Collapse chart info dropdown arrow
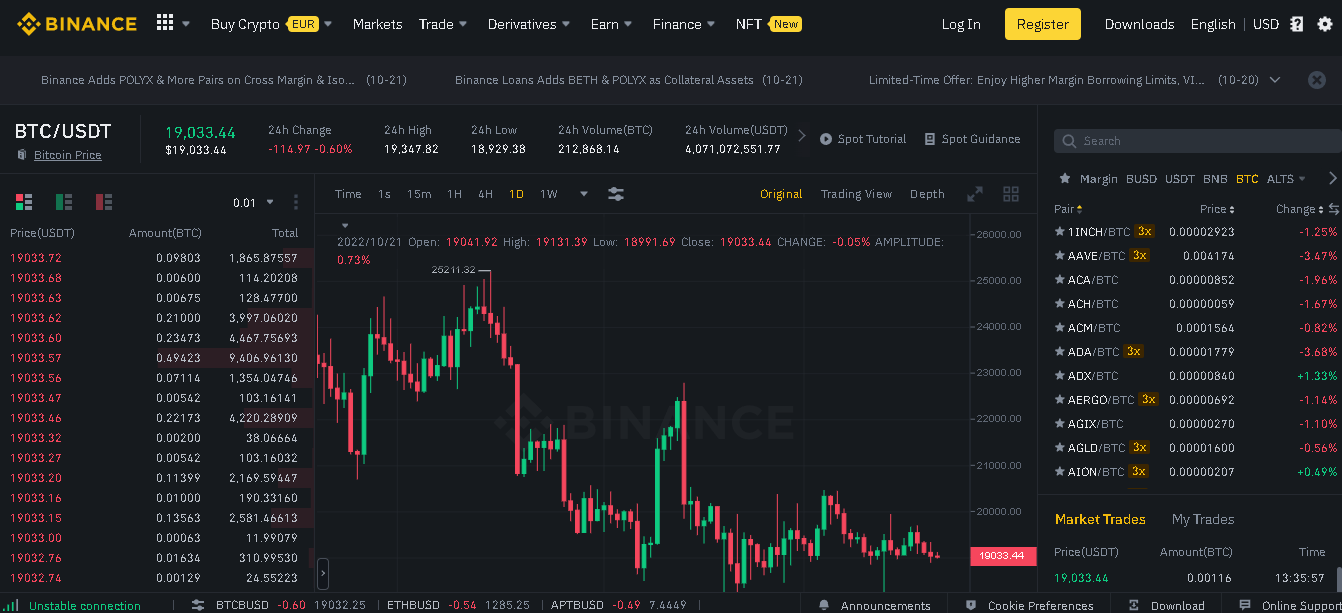This screenshot has height=613, width=1342. click(x=346, y=226)
